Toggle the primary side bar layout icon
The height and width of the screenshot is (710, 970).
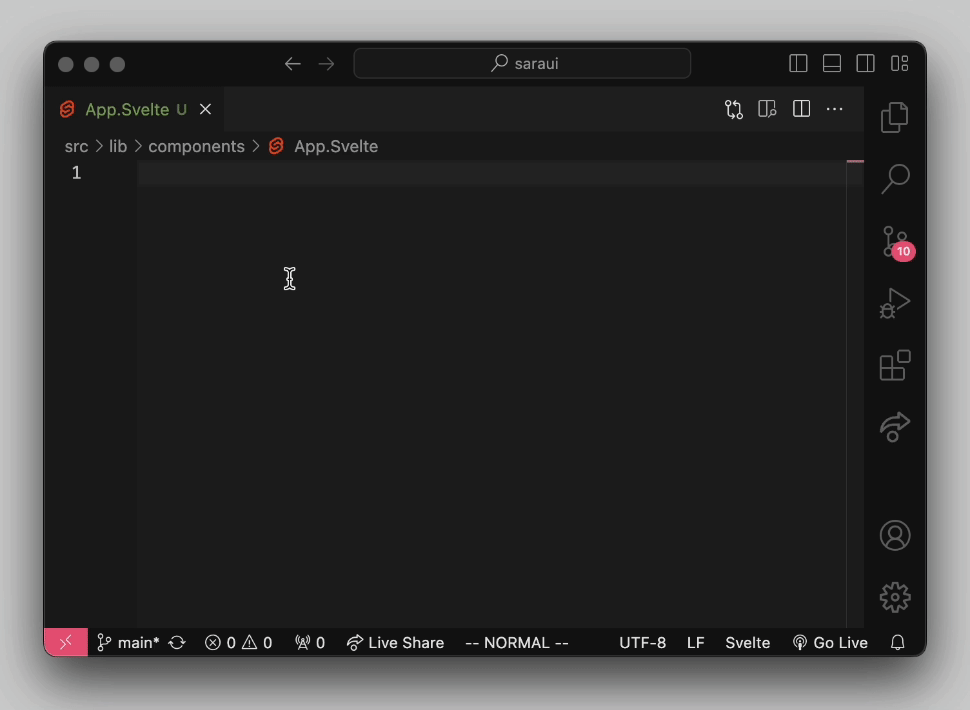click(798, 63)
